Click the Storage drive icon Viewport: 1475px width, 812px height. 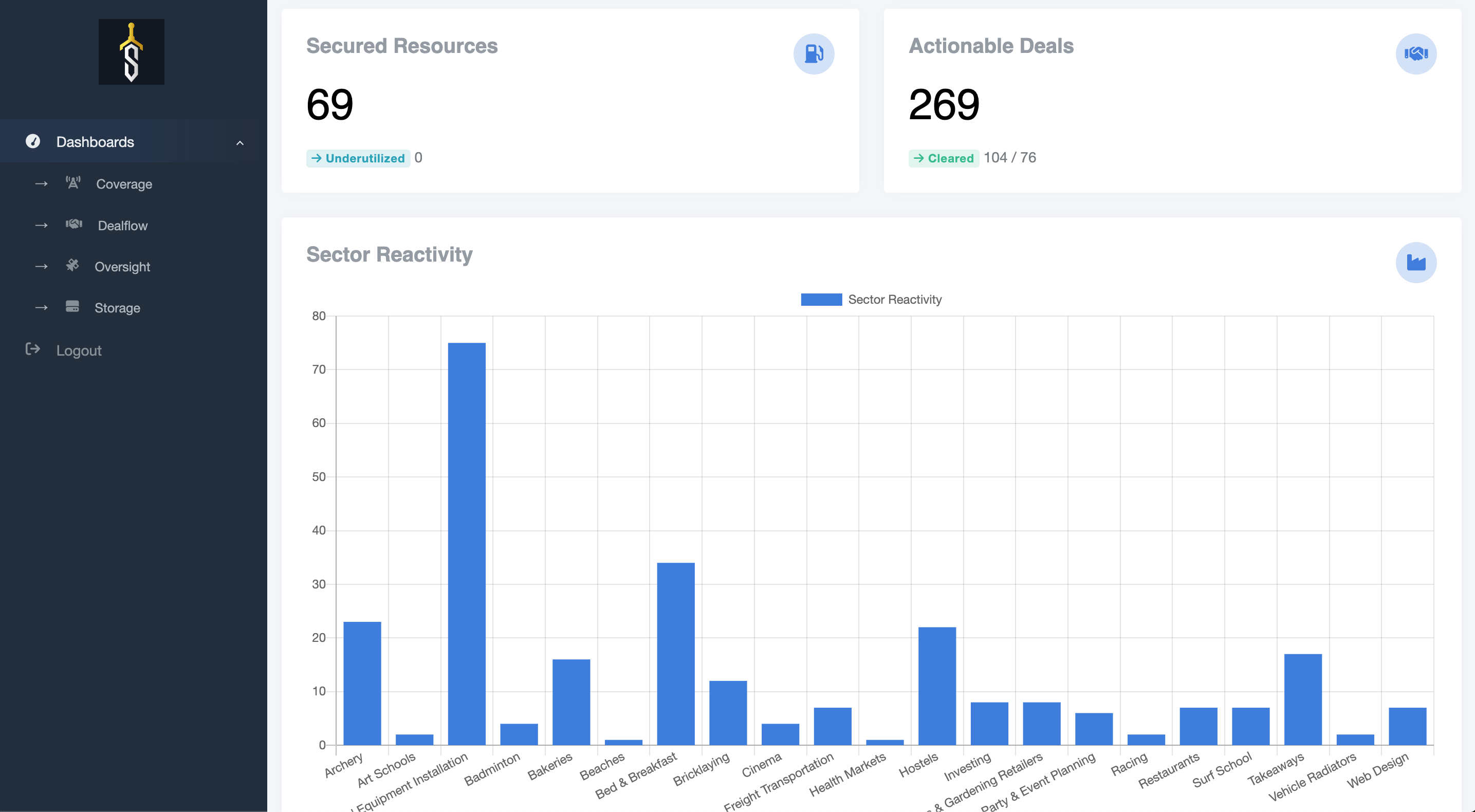[x=72, y=307]
